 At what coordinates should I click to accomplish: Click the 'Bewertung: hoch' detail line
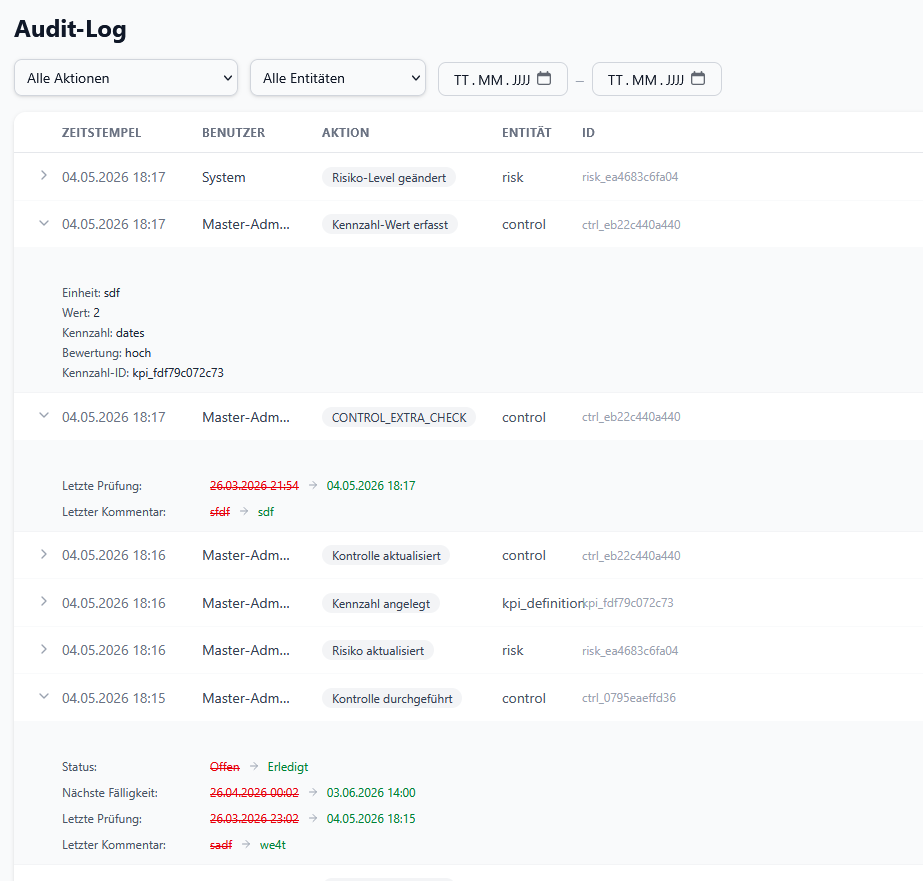(x=107, y=353)
